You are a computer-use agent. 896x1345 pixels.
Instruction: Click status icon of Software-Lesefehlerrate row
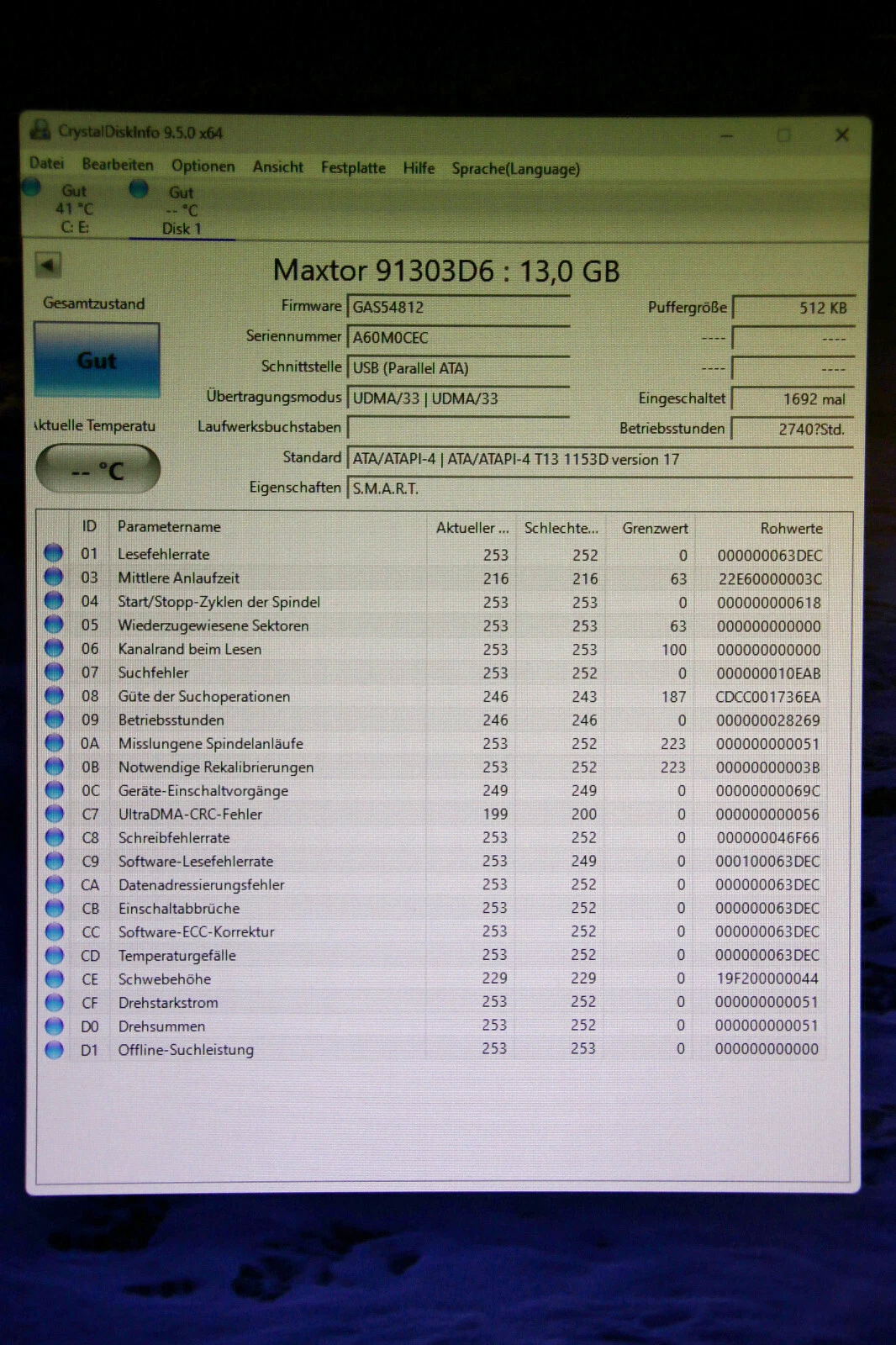tap(54, 860)
